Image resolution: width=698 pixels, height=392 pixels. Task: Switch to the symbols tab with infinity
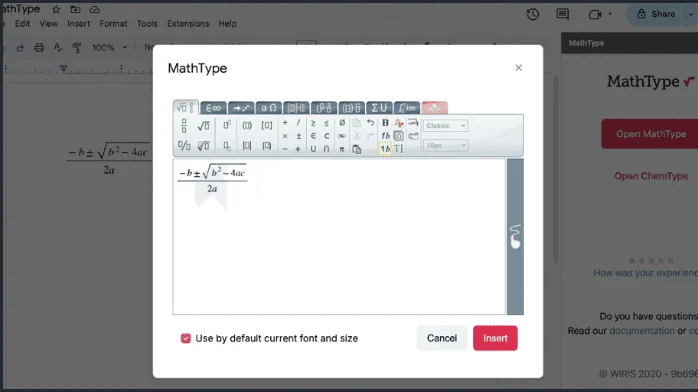[x=213, y=108]
